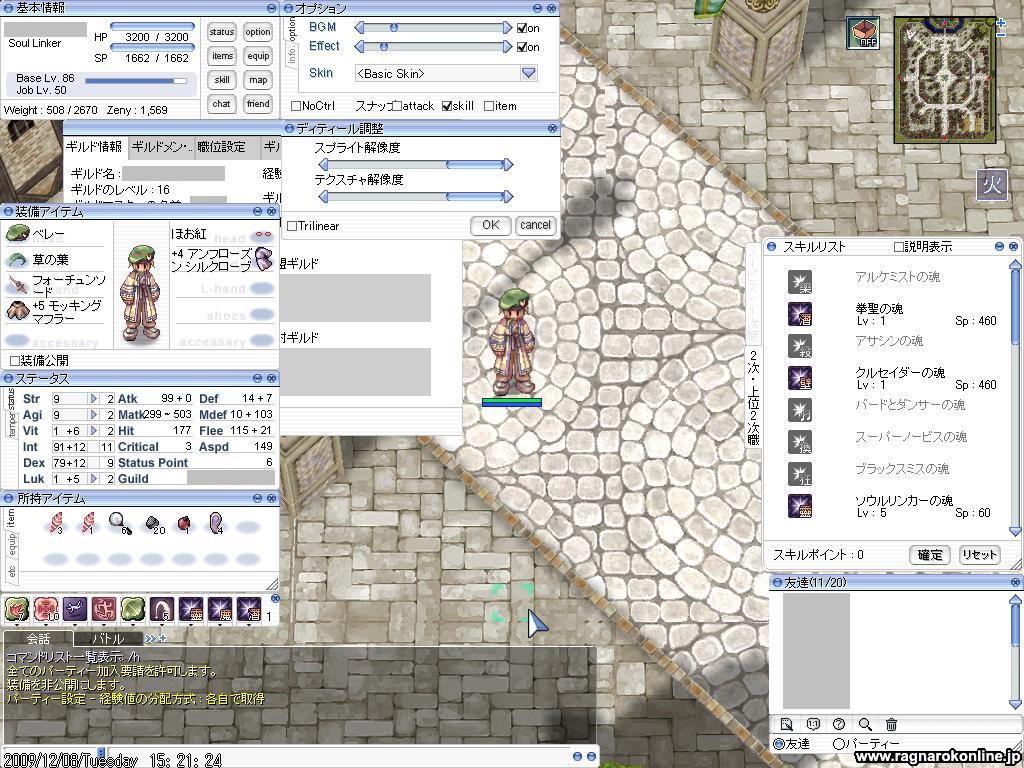Screen dimensions: 1024x768
Task: Raise Agi using its arrow button
Action: pyautogui.click(x=94, y=415)
